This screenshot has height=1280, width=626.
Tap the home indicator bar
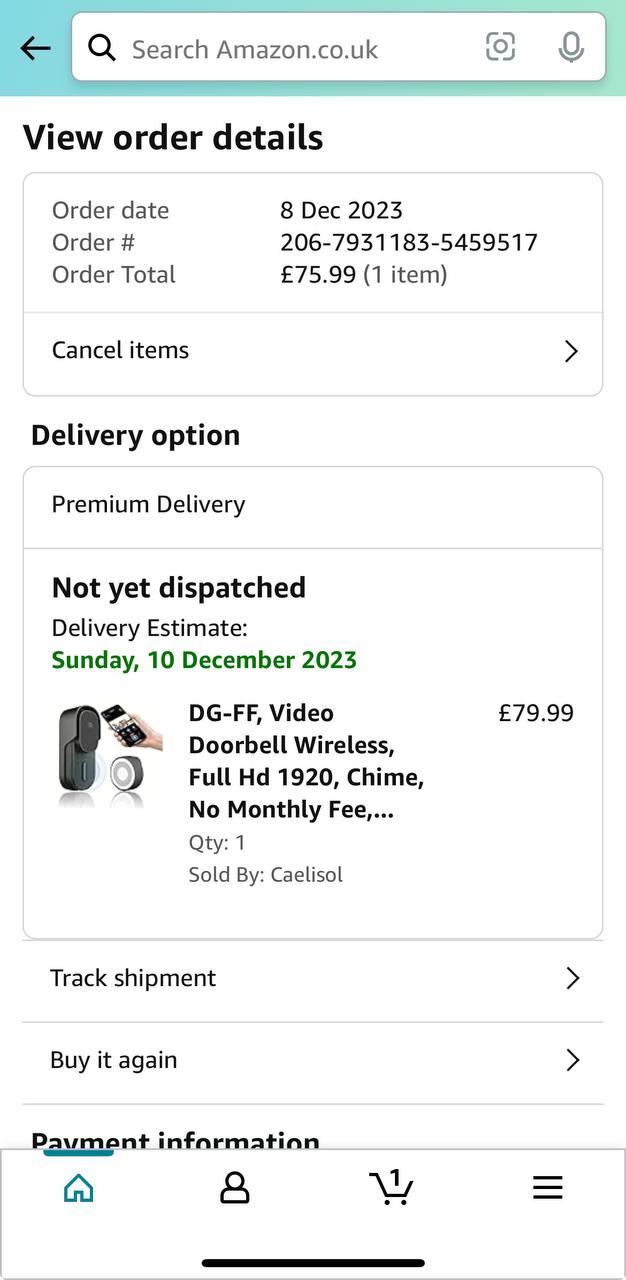click(313, 1263)
